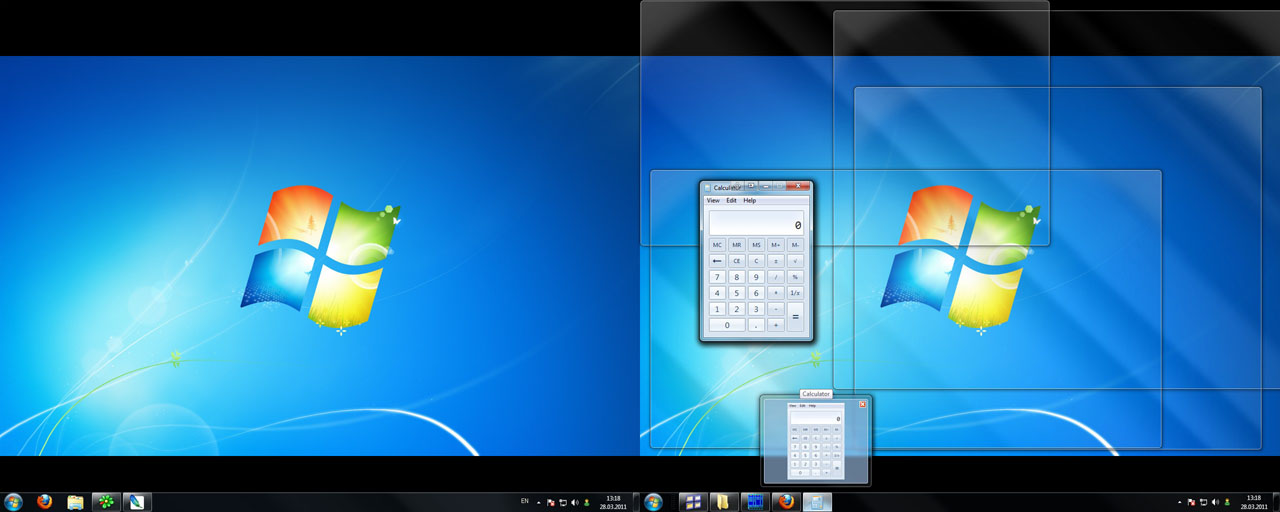Click the MS memory store button
1280x512 pixels.
pyautogui.click(x=756, y=245)
